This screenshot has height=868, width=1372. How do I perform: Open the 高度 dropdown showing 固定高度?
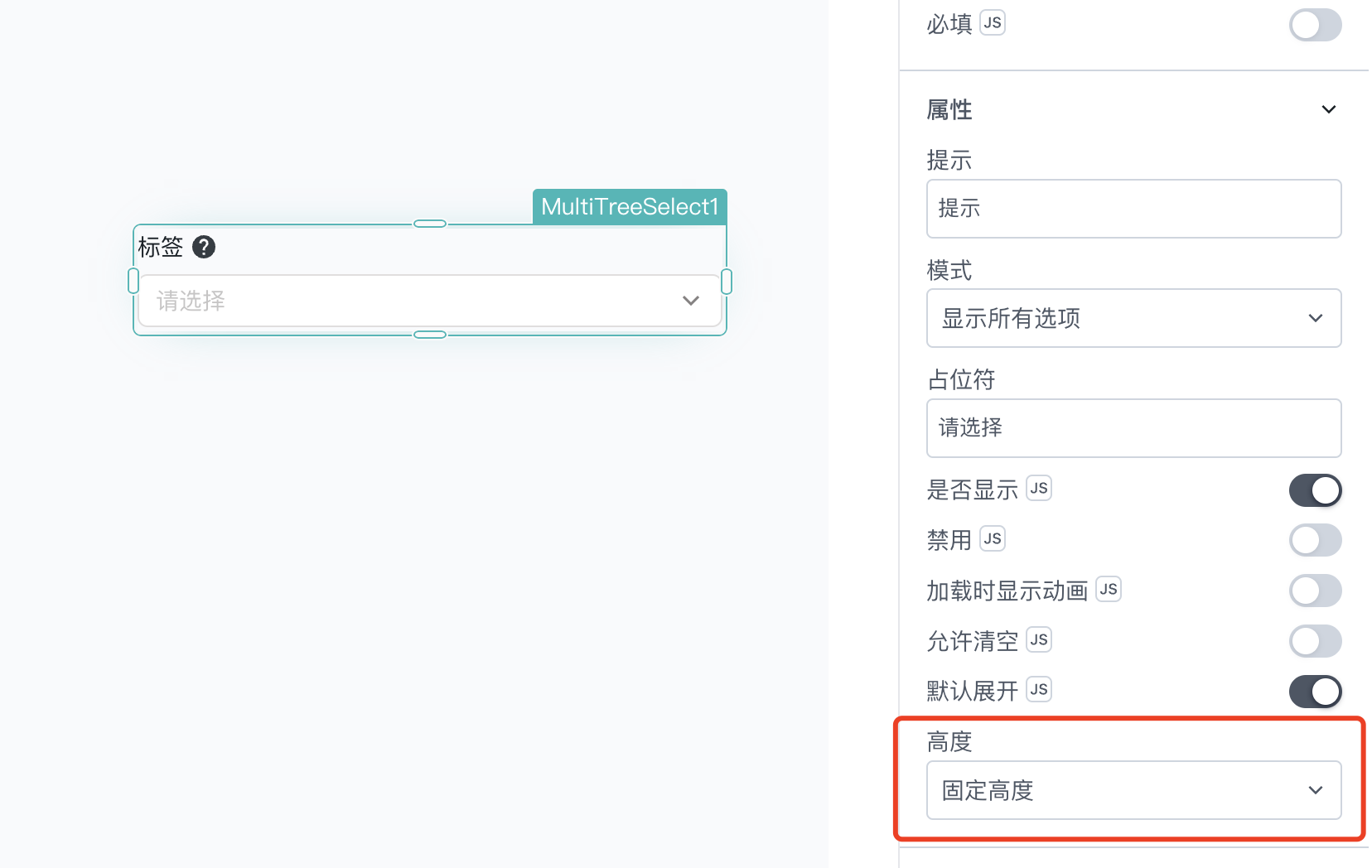pyautogui.click(x=1133, y=790)
